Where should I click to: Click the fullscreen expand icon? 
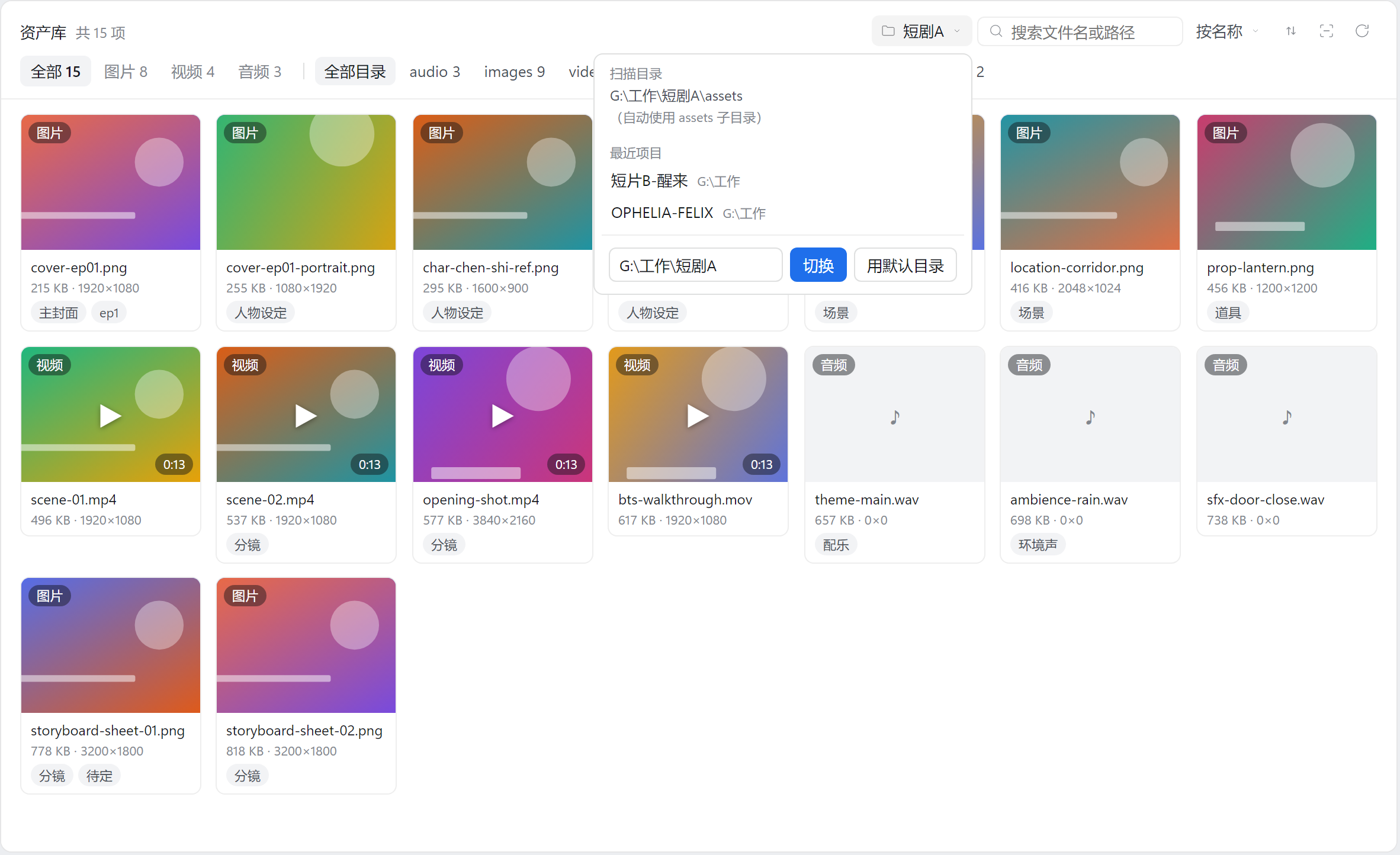coord(1327,31)
